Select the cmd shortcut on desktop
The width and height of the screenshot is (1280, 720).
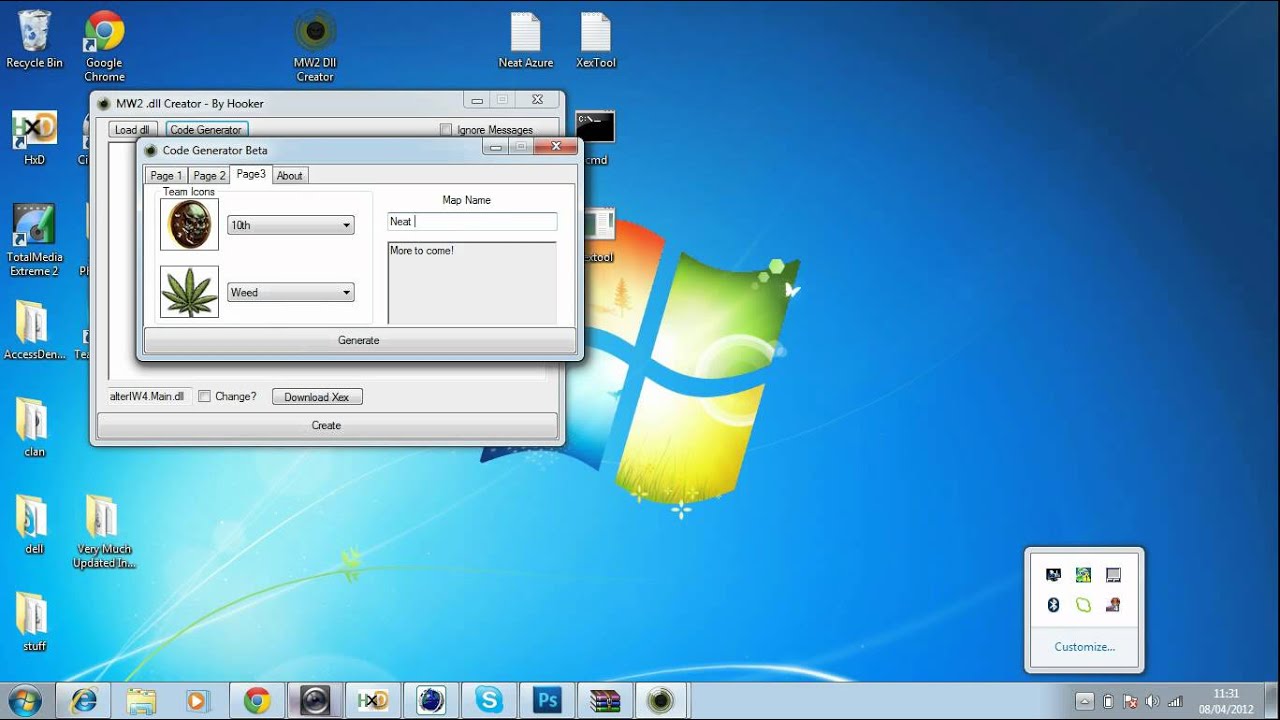click(596, 137)
